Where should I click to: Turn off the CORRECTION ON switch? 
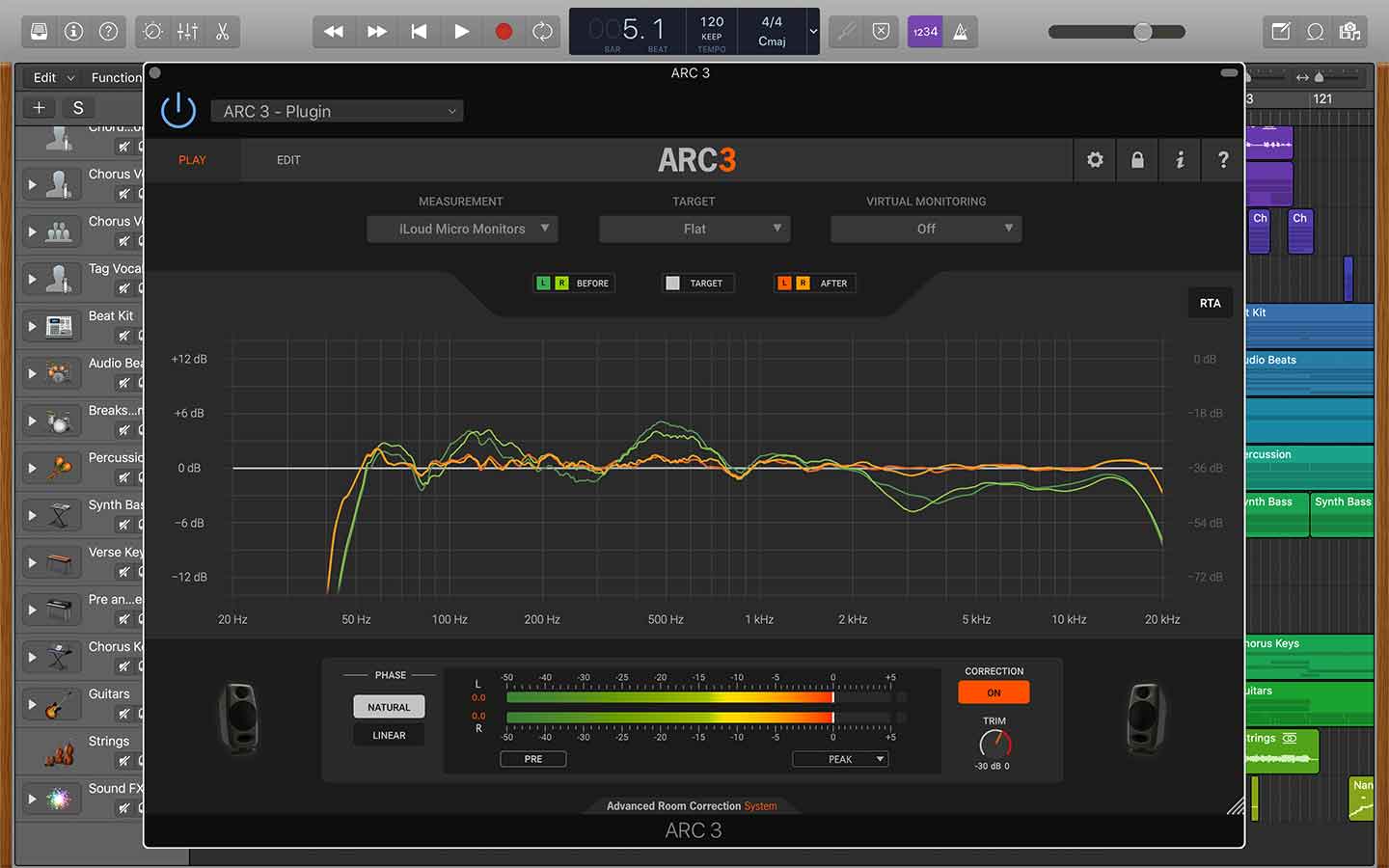[994, 692]
